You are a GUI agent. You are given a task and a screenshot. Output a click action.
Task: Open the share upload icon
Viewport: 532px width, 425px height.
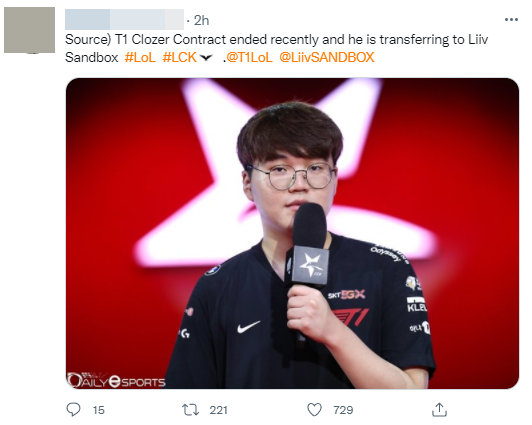point(439,409)
